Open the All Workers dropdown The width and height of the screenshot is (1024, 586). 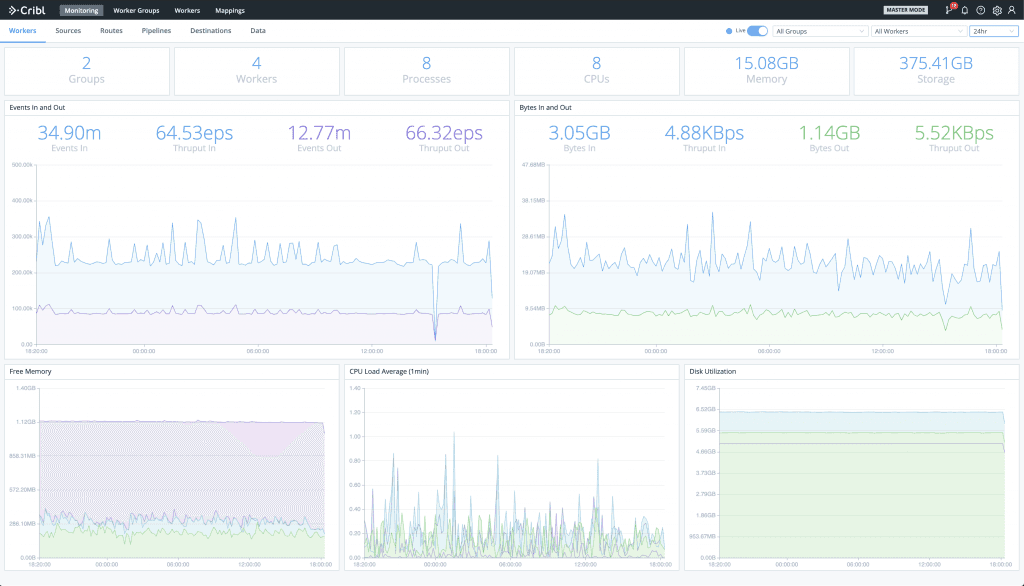(x=916, y=31)
